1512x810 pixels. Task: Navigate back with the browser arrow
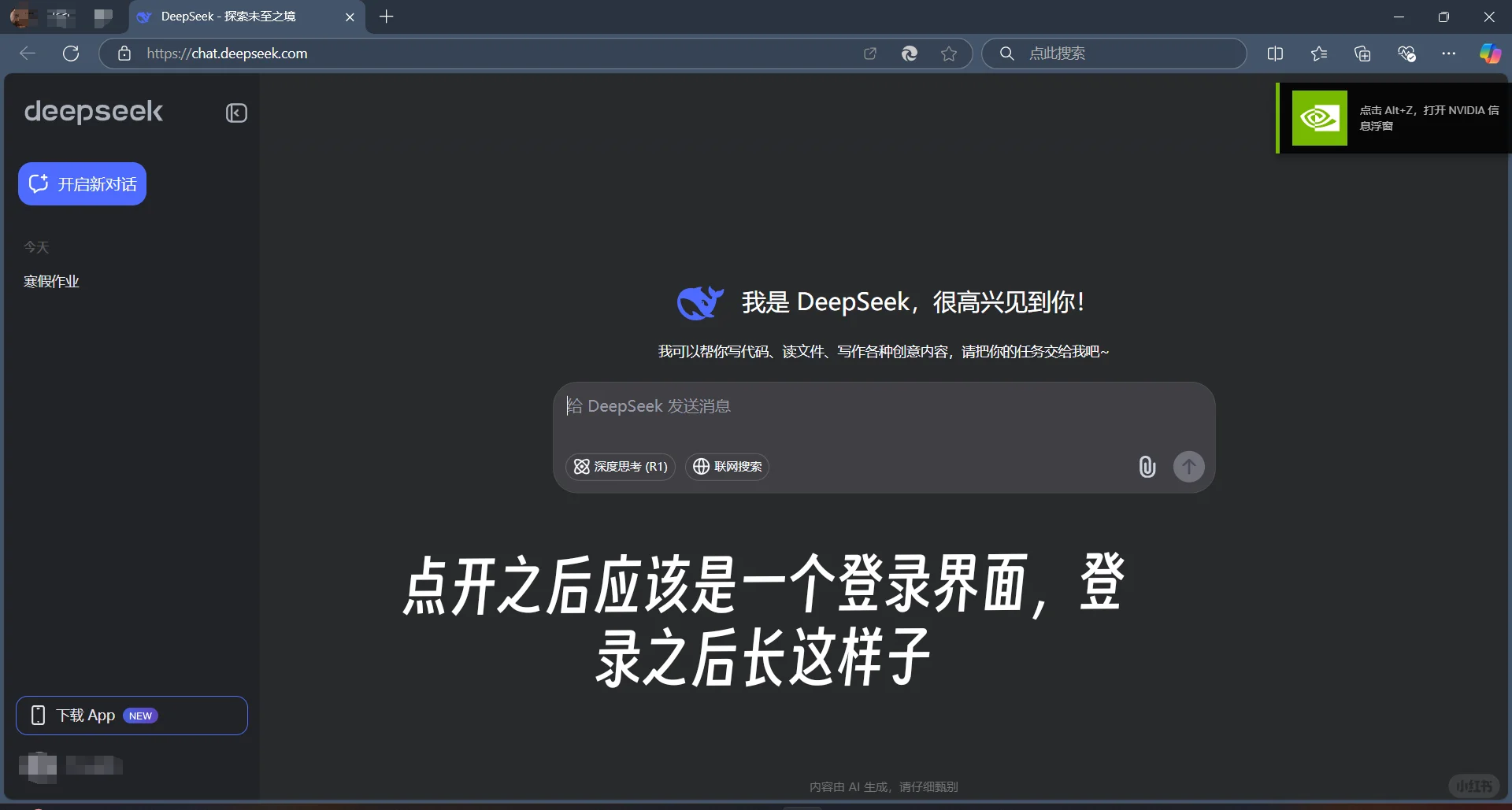(x=27, y=54)
